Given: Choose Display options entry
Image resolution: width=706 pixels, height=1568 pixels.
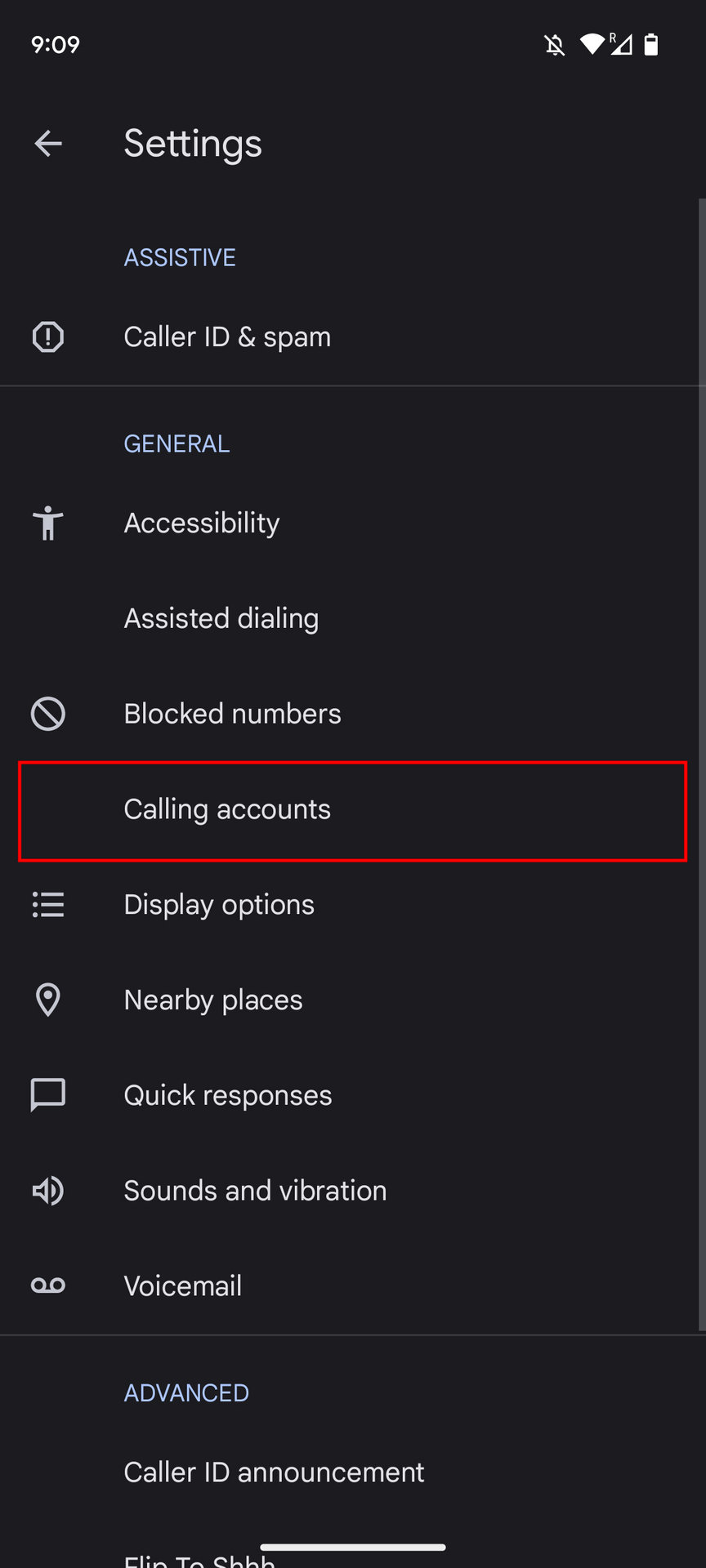Looking at the screenshot, I should (x=219, y=905).
